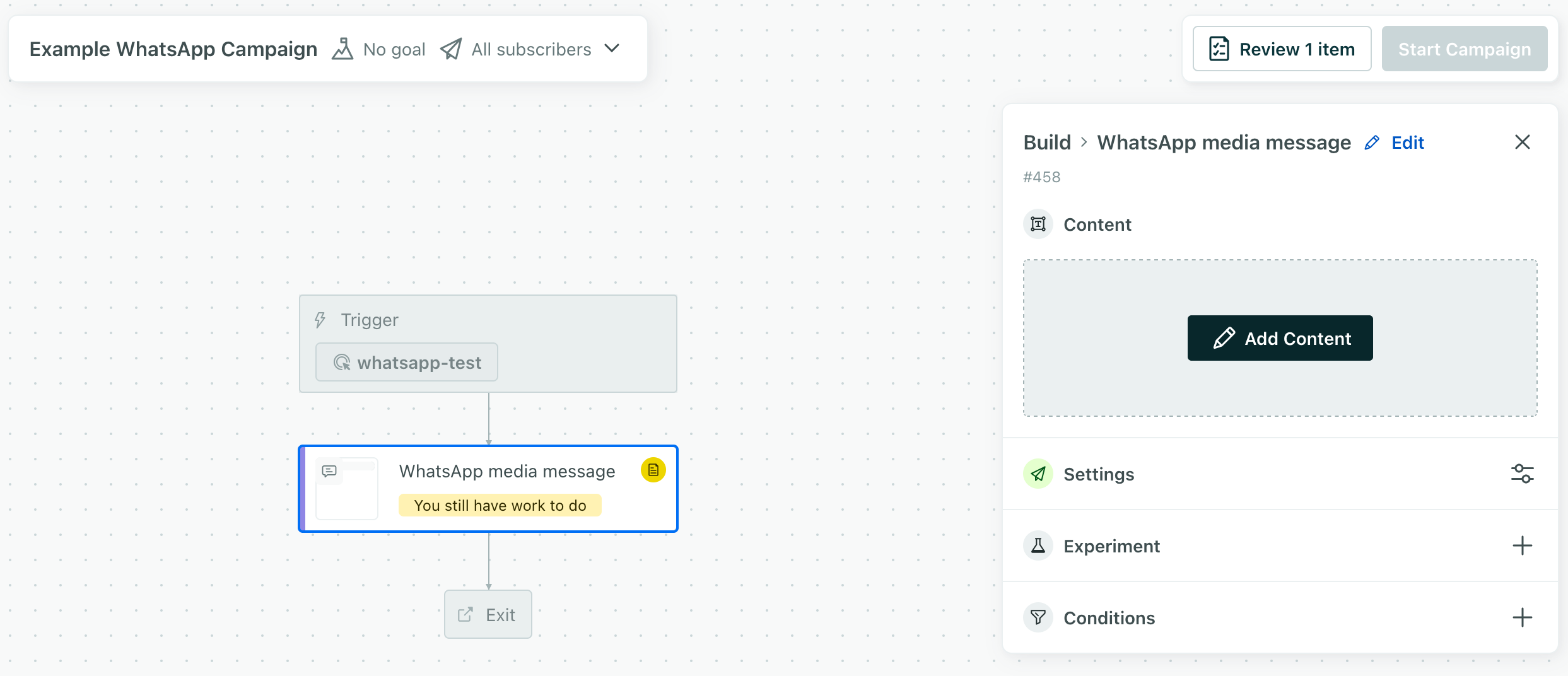Click the green Settings send icon
Screen dimensions: 1568x676
point(1038,474)
